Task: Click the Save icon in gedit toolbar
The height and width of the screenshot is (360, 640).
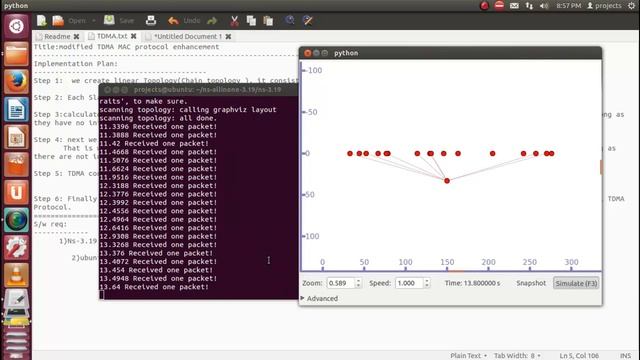Action: click(109, 20)
